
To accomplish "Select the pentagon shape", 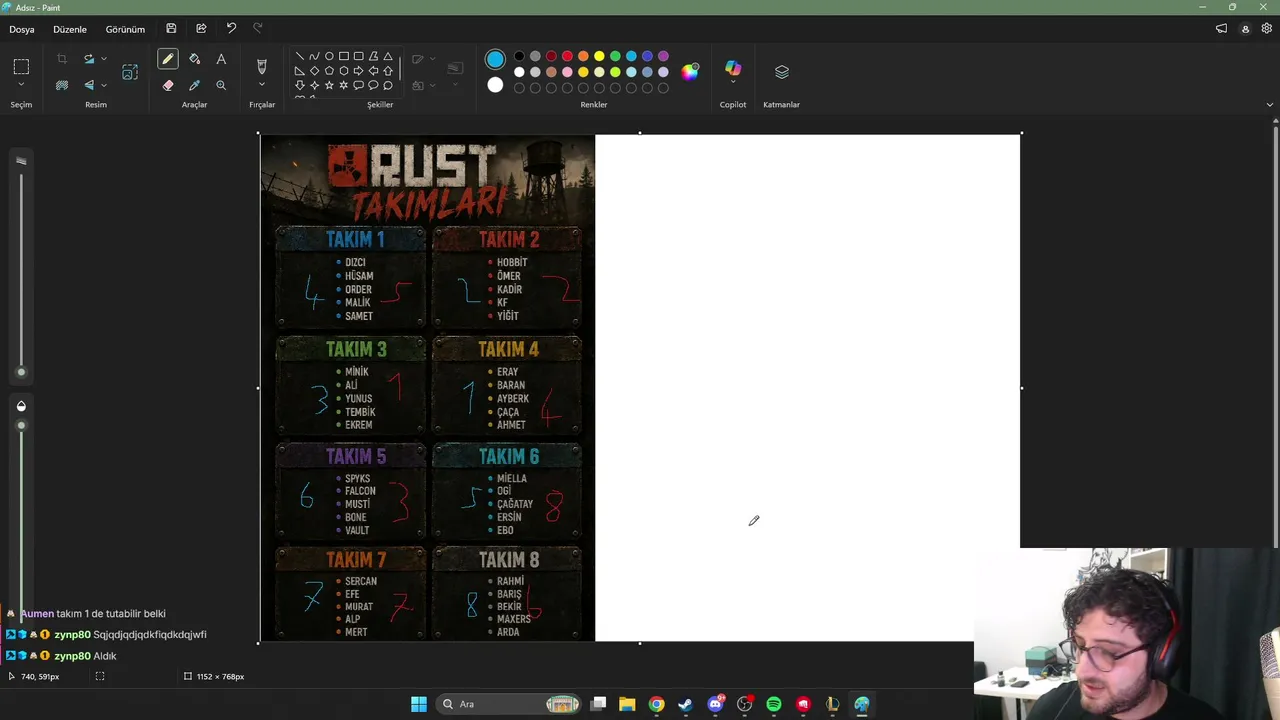I will pos(329,71).
